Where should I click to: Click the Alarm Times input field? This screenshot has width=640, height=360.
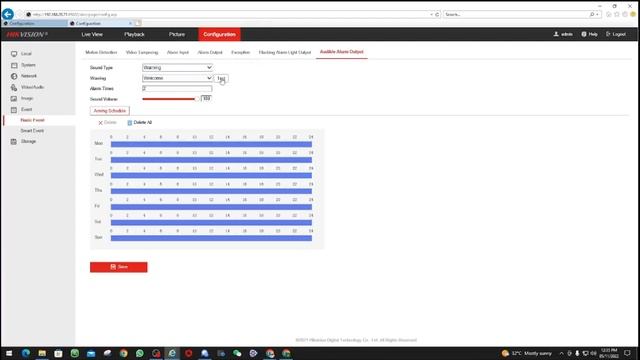(x=177, y=89)
